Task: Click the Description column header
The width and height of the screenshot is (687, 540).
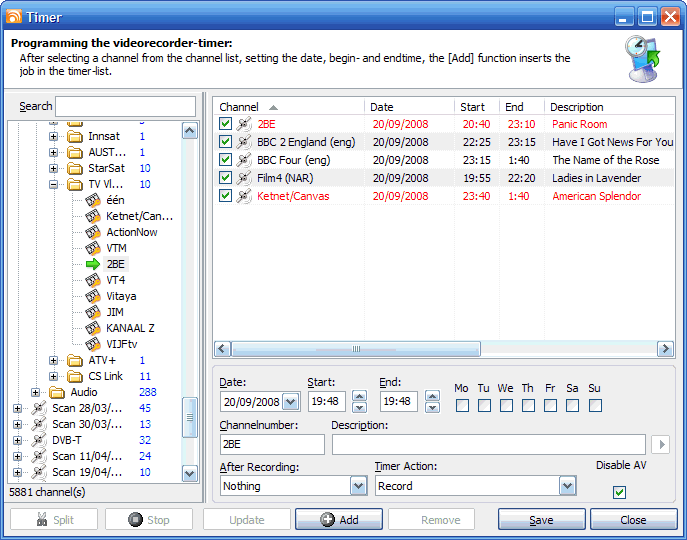Action: point(577,107)
